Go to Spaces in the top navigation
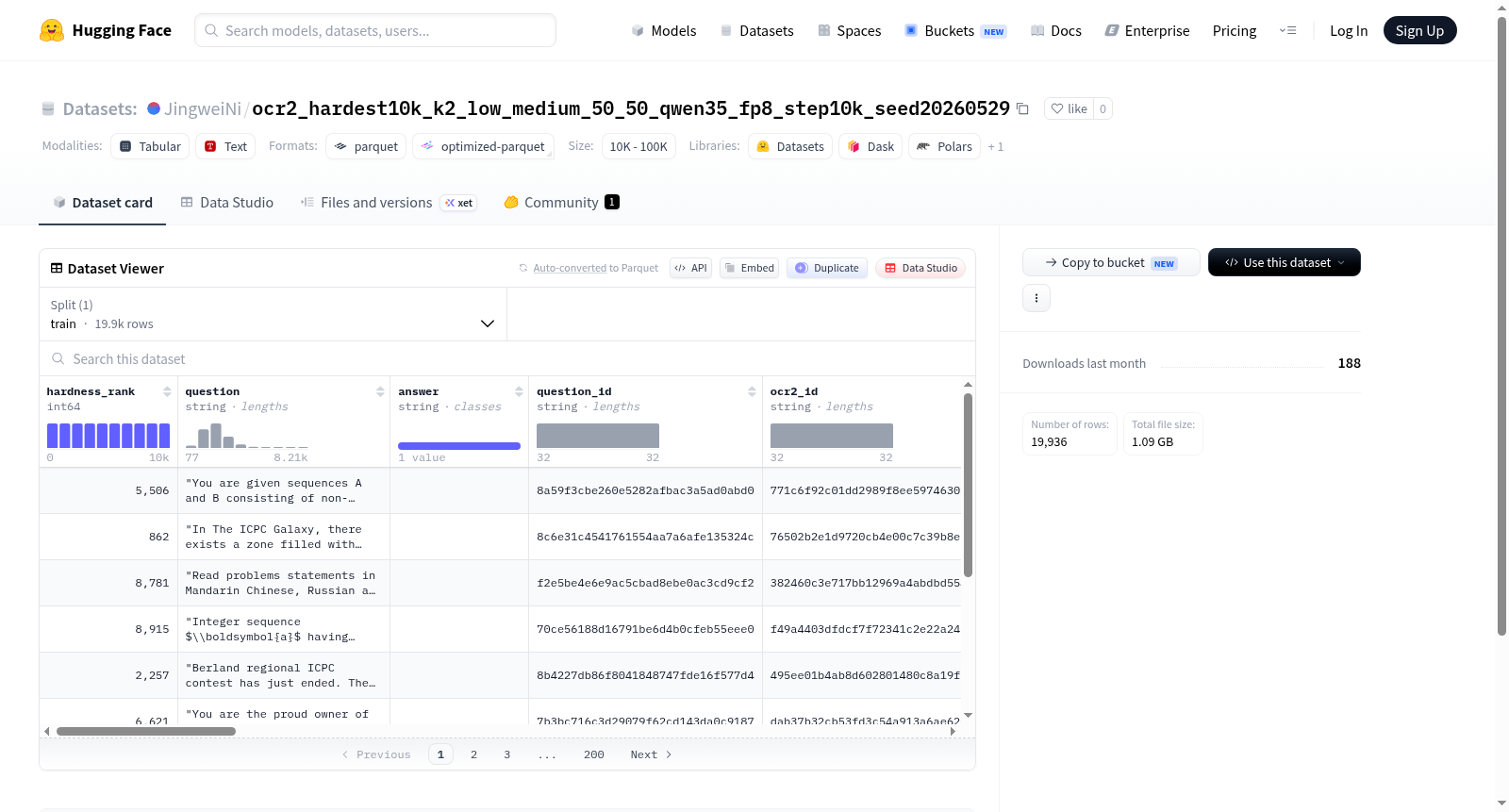This screenshot has width=1509, height=812. coord(850,30)
